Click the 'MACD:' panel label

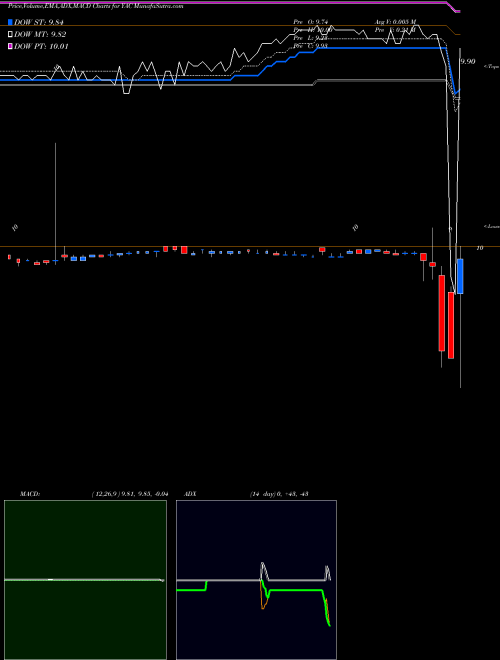pyautogui.click(x=30, y=494)
